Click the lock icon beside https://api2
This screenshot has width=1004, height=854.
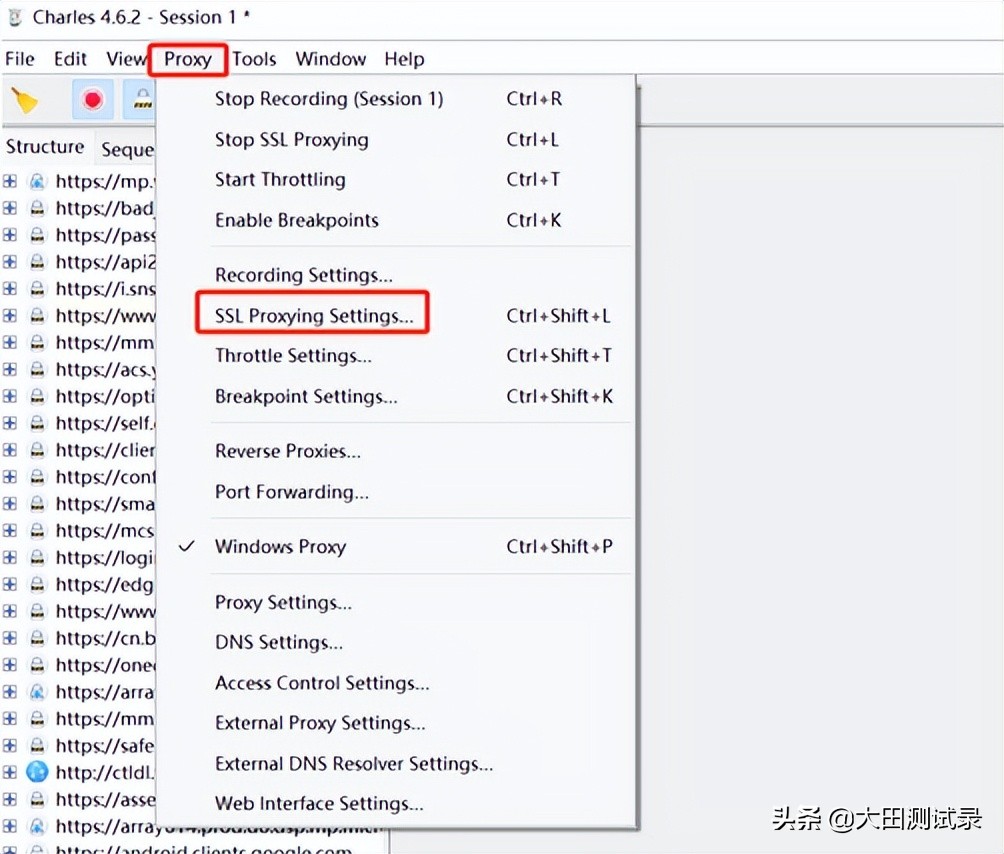(38, 262)
